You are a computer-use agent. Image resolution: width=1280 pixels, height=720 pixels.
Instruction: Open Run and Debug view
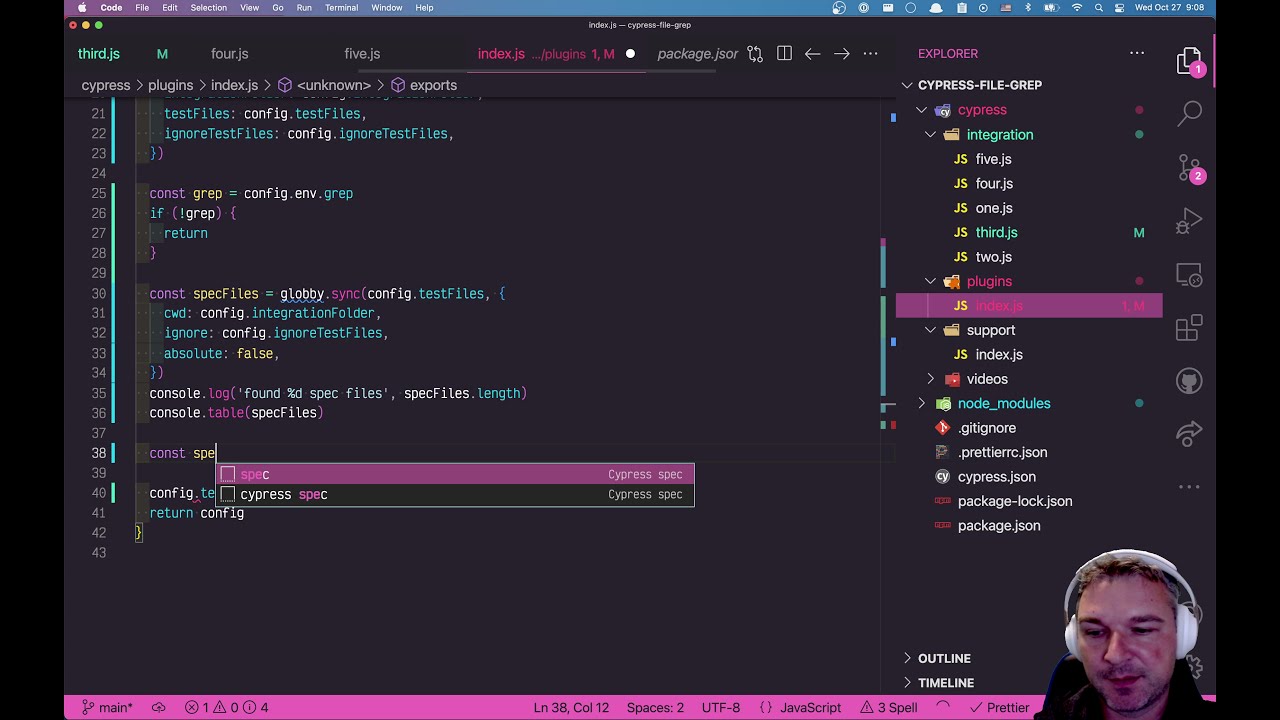1189,221
